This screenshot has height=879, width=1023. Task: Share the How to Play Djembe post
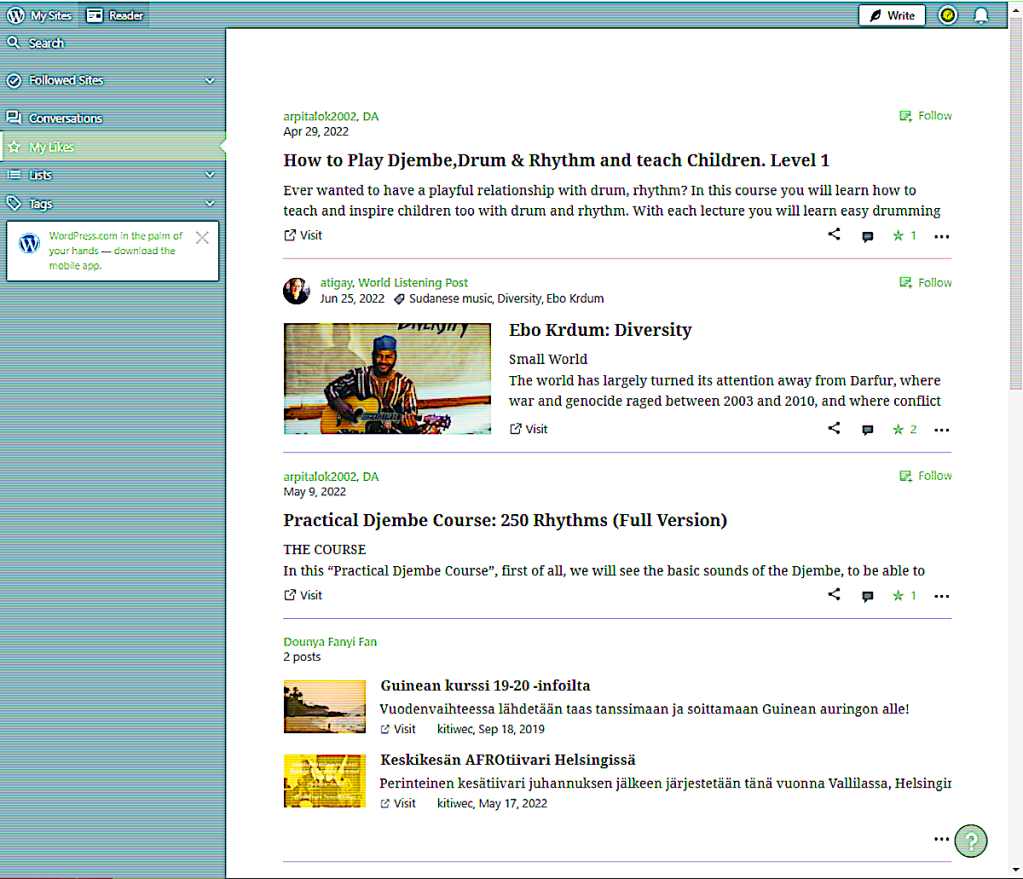834,235
